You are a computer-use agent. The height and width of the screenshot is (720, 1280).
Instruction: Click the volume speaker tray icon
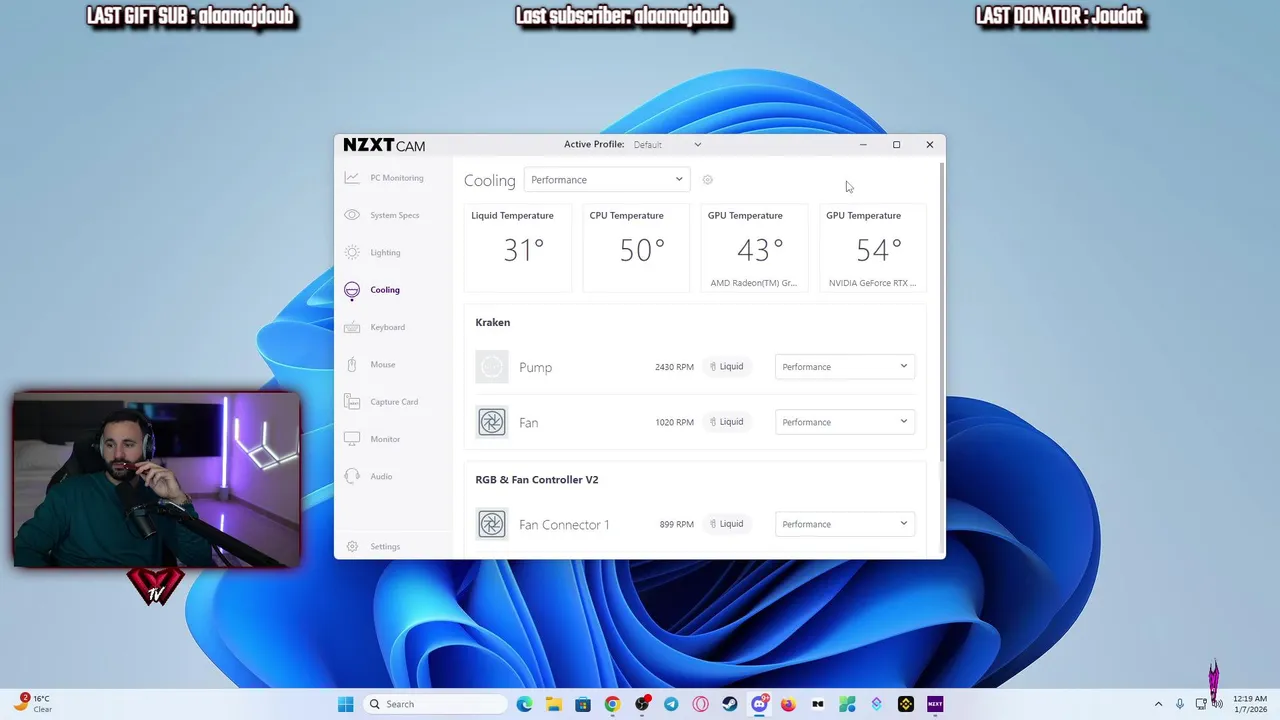(1217, 704)
